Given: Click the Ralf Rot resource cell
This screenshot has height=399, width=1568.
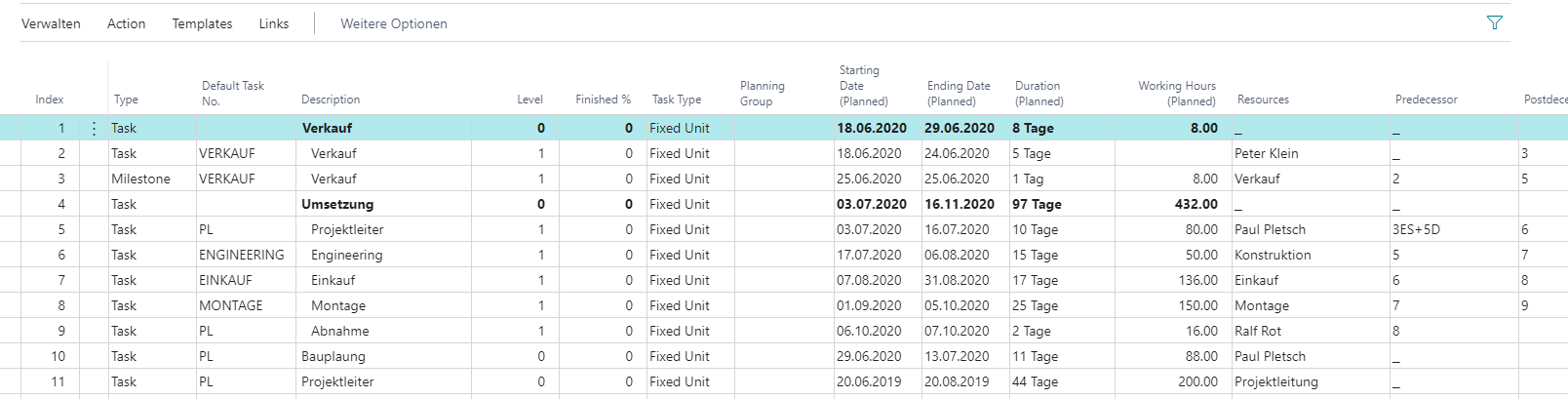Looking at the screenshot, I should point(1258,331).
